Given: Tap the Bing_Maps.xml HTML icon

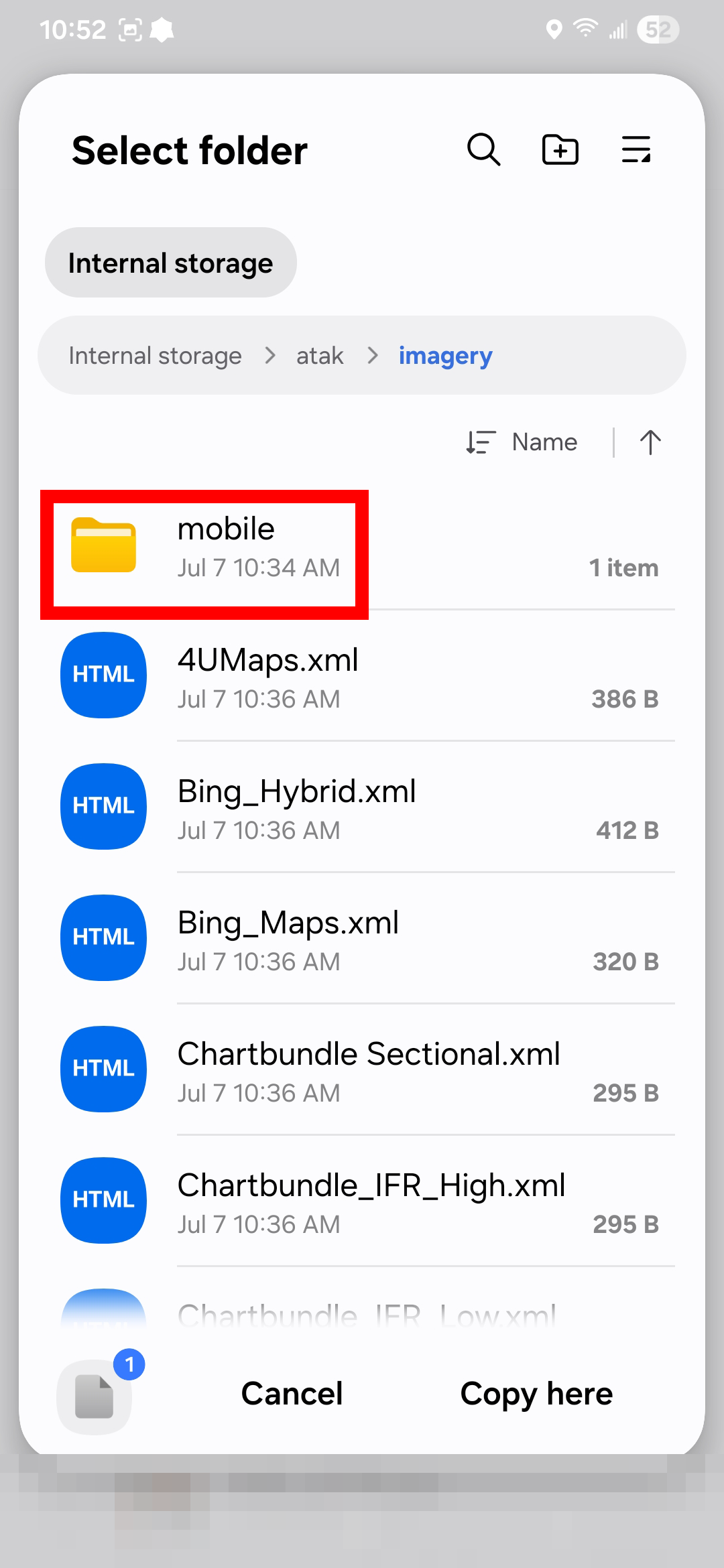Looking at the screenshot, I should pos(104,937).
